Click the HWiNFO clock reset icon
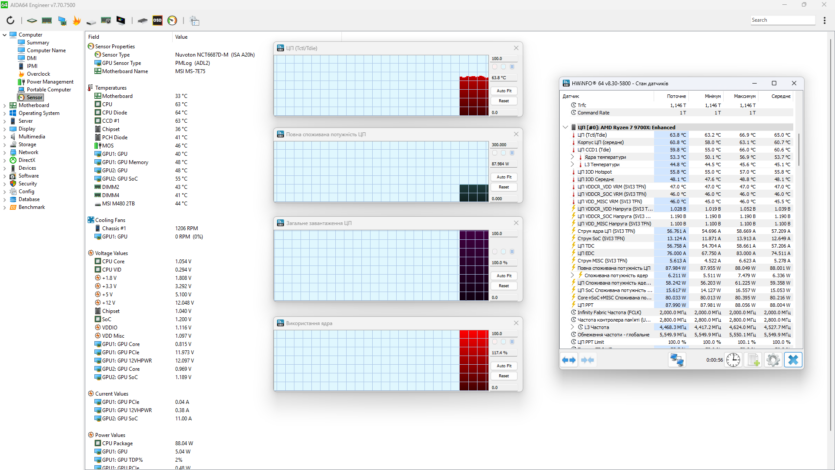 pos(733,360)
